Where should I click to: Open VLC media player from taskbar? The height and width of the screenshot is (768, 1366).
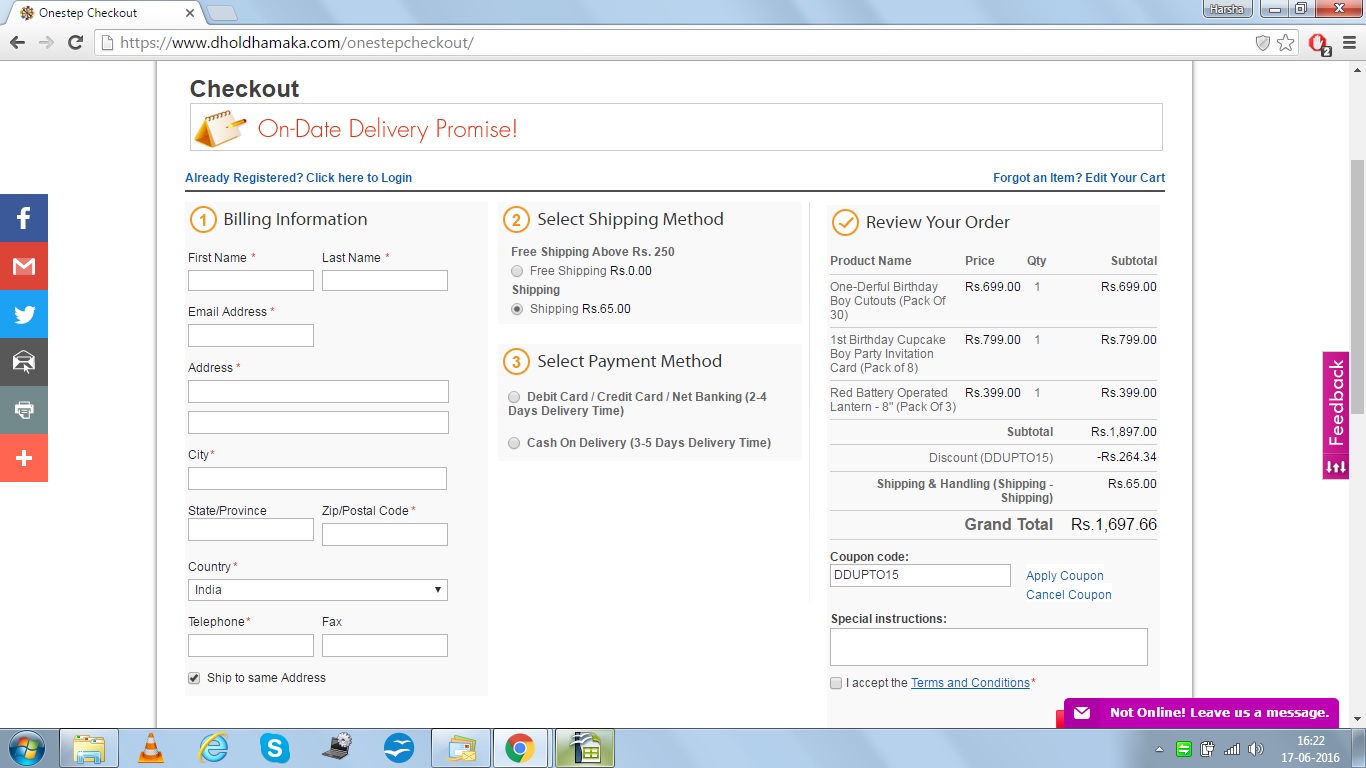(x=151, y=748)
